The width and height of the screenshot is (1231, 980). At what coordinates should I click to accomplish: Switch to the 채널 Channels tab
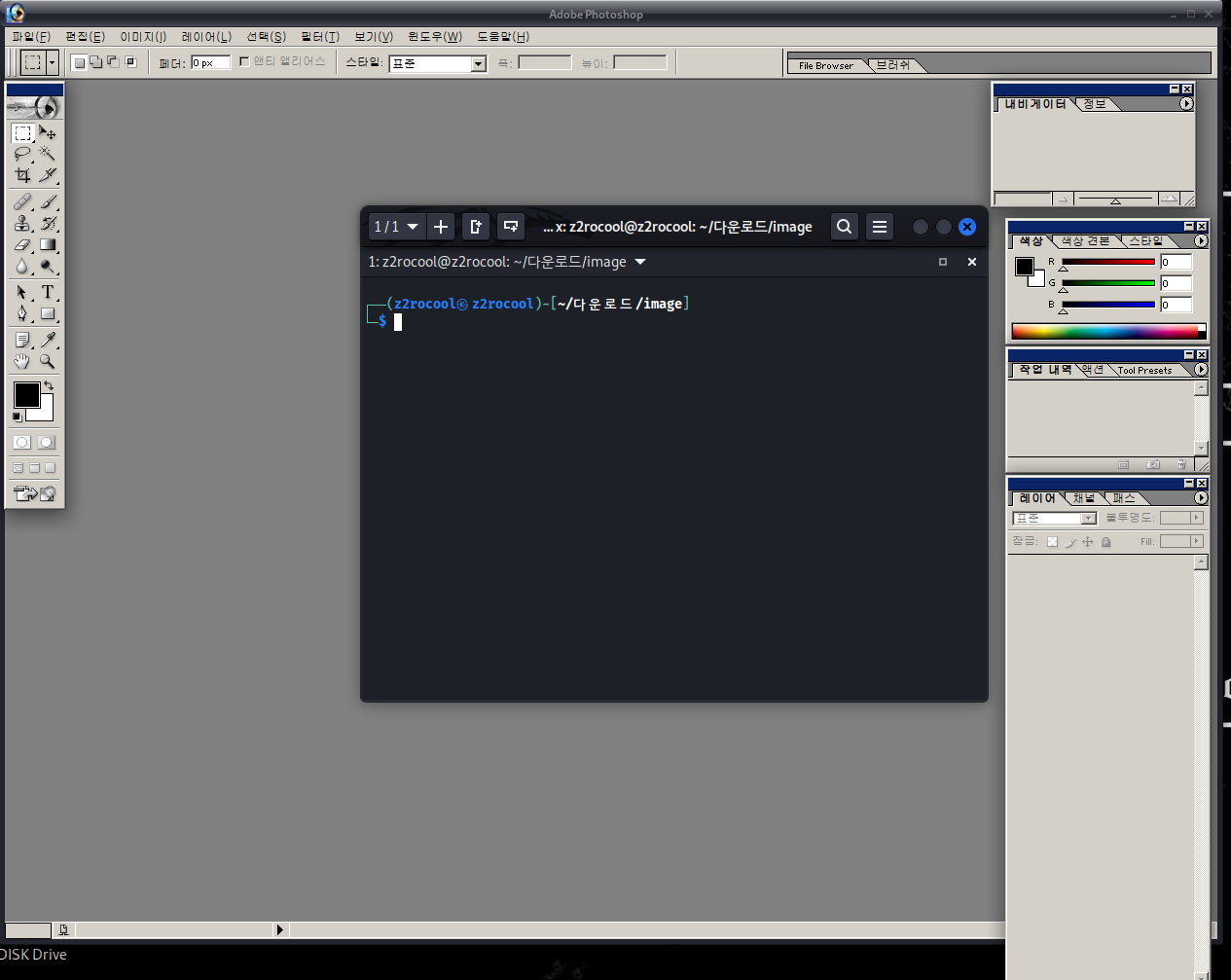point(1084,498)
